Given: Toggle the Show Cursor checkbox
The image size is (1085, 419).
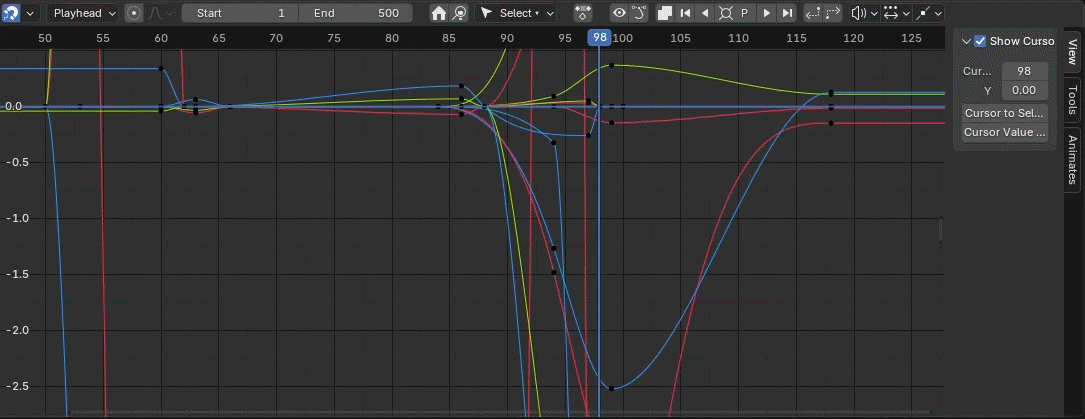Looking at the screenshot, I should pyautogui.click(x=980, y=41).
